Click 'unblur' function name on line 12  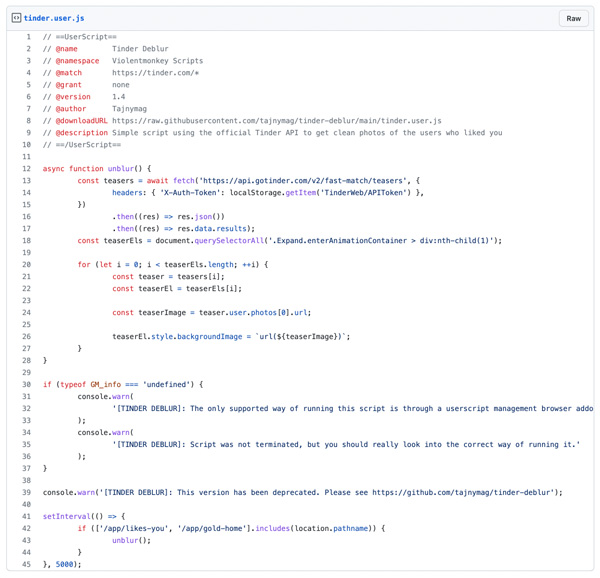(x=121, y=169)
